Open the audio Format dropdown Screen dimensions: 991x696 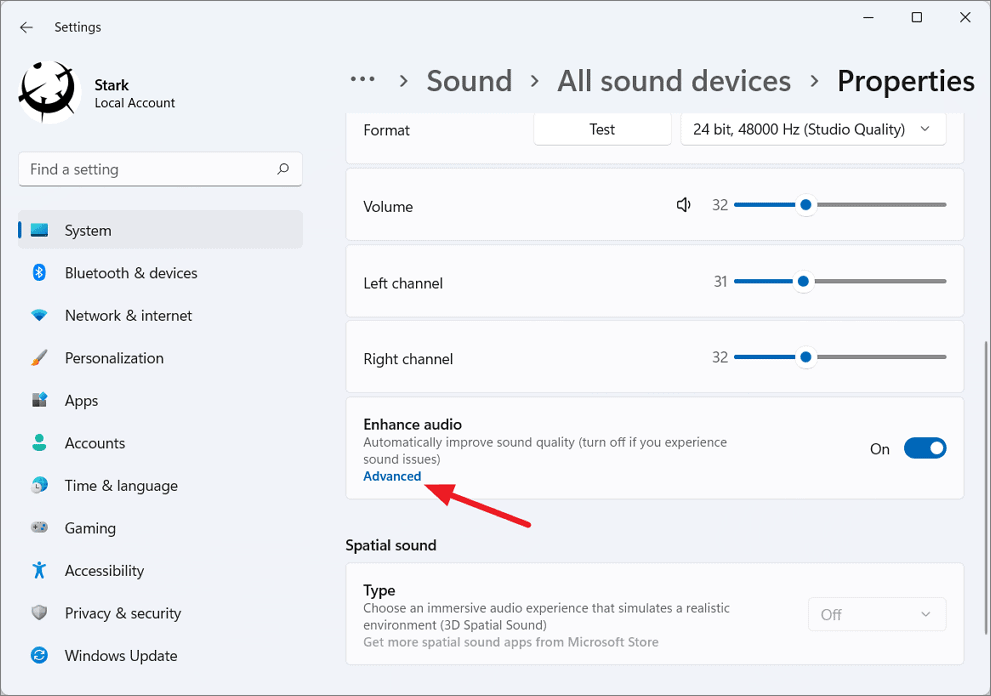(x=813, y=130)
